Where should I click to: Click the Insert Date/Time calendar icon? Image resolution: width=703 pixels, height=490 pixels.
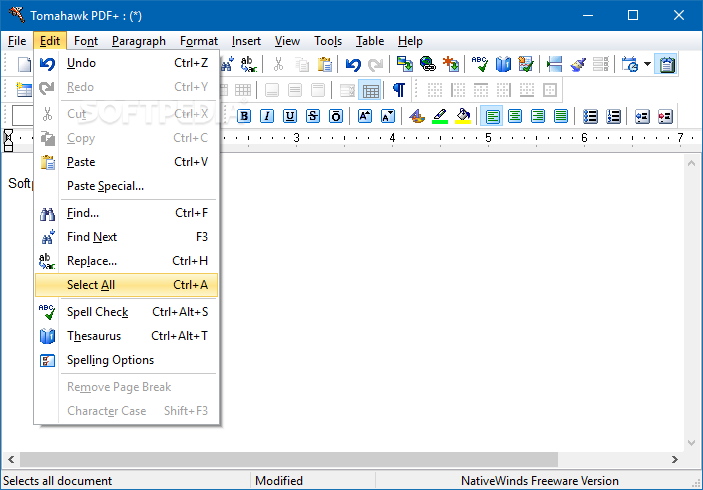(630, 64)
